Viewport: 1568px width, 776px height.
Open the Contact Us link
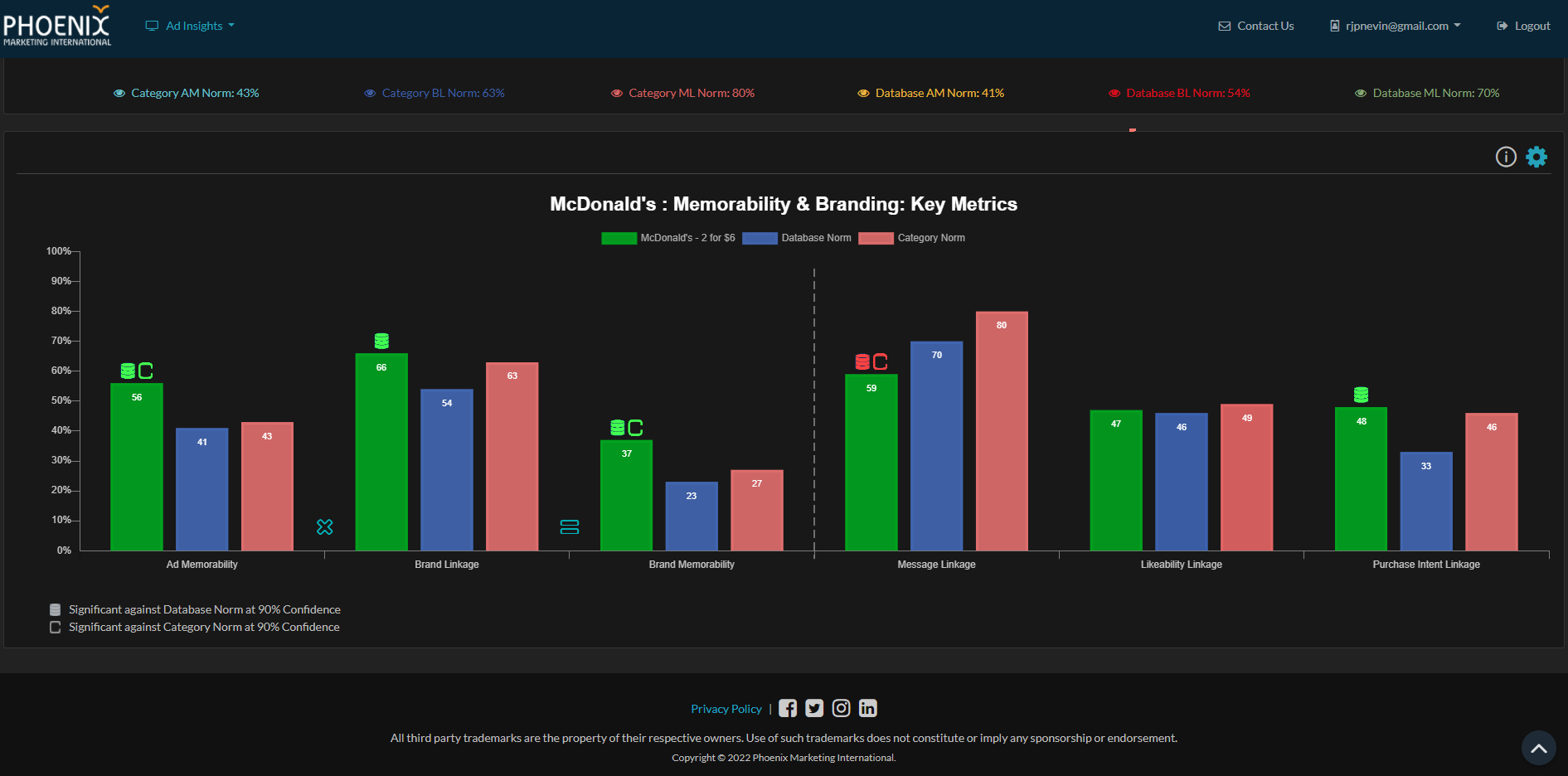click(x=1256, y=26)
